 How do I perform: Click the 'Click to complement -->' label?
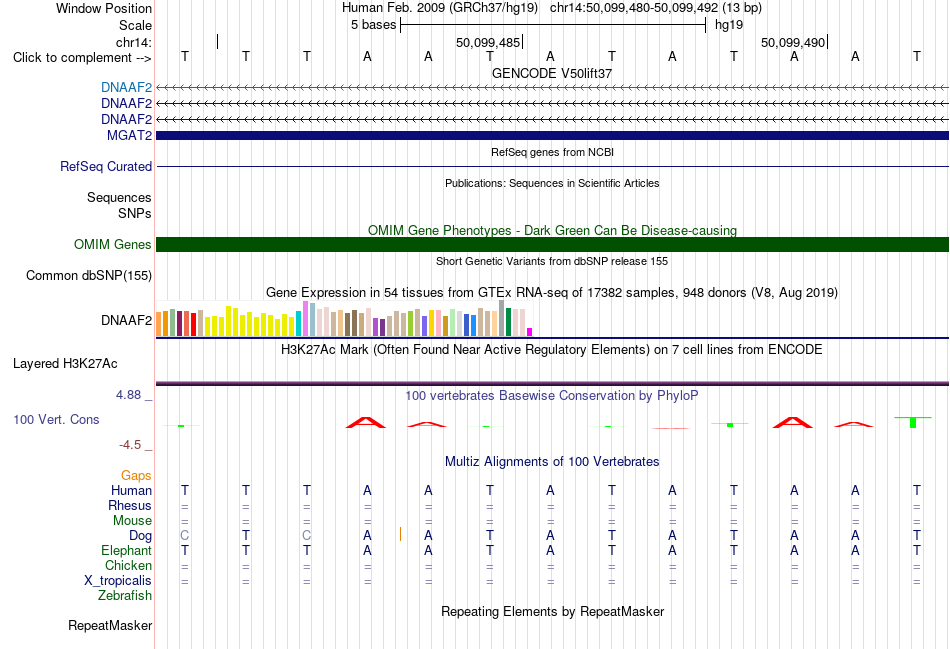82,58
